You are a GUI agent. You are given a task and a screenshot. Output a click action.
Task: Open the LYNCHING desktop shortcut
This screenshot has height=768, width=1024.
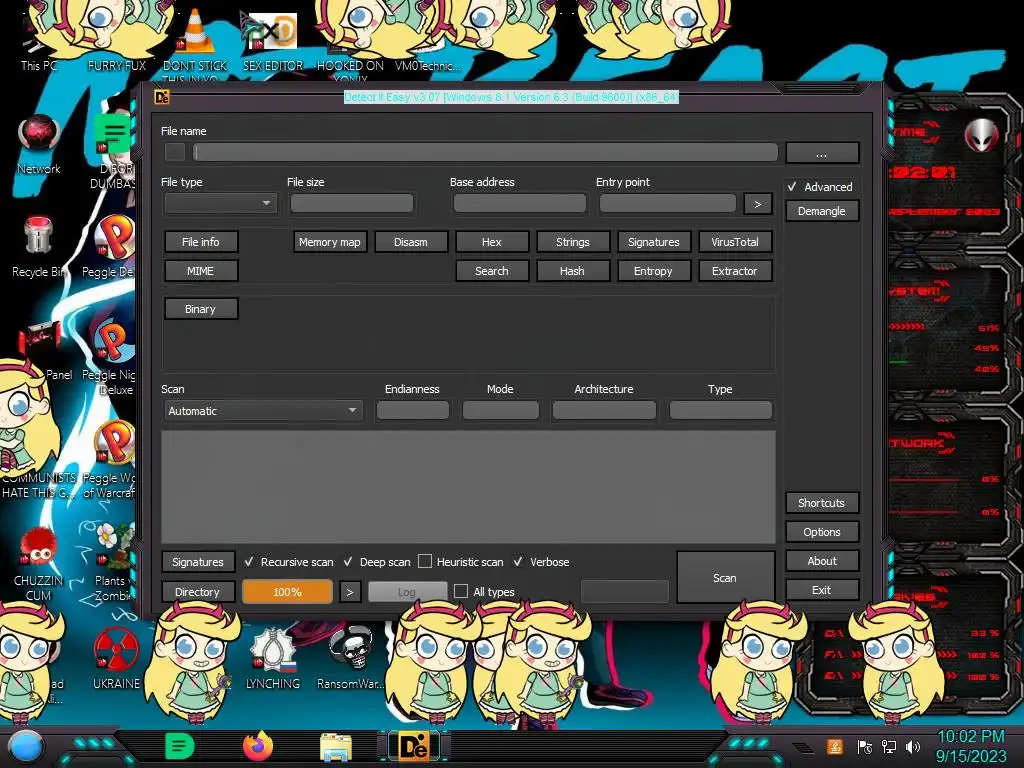click(x=272, y=658)
